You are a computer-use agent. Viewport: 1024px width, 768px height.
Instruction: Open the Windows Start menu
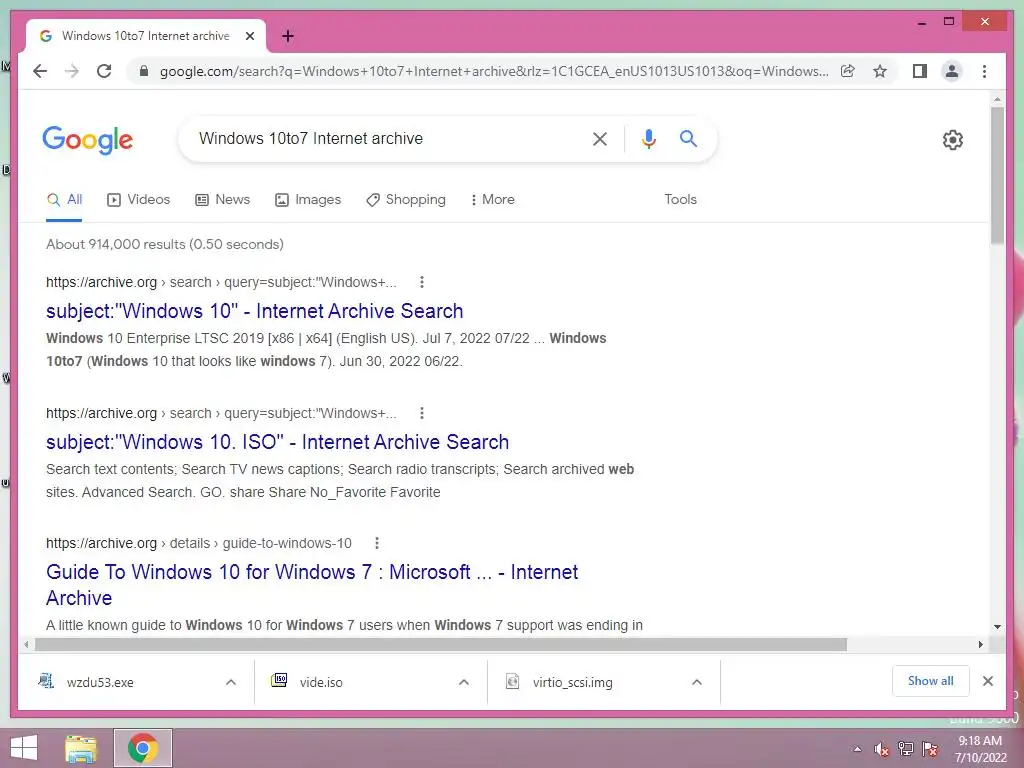[x=24, y=748]
